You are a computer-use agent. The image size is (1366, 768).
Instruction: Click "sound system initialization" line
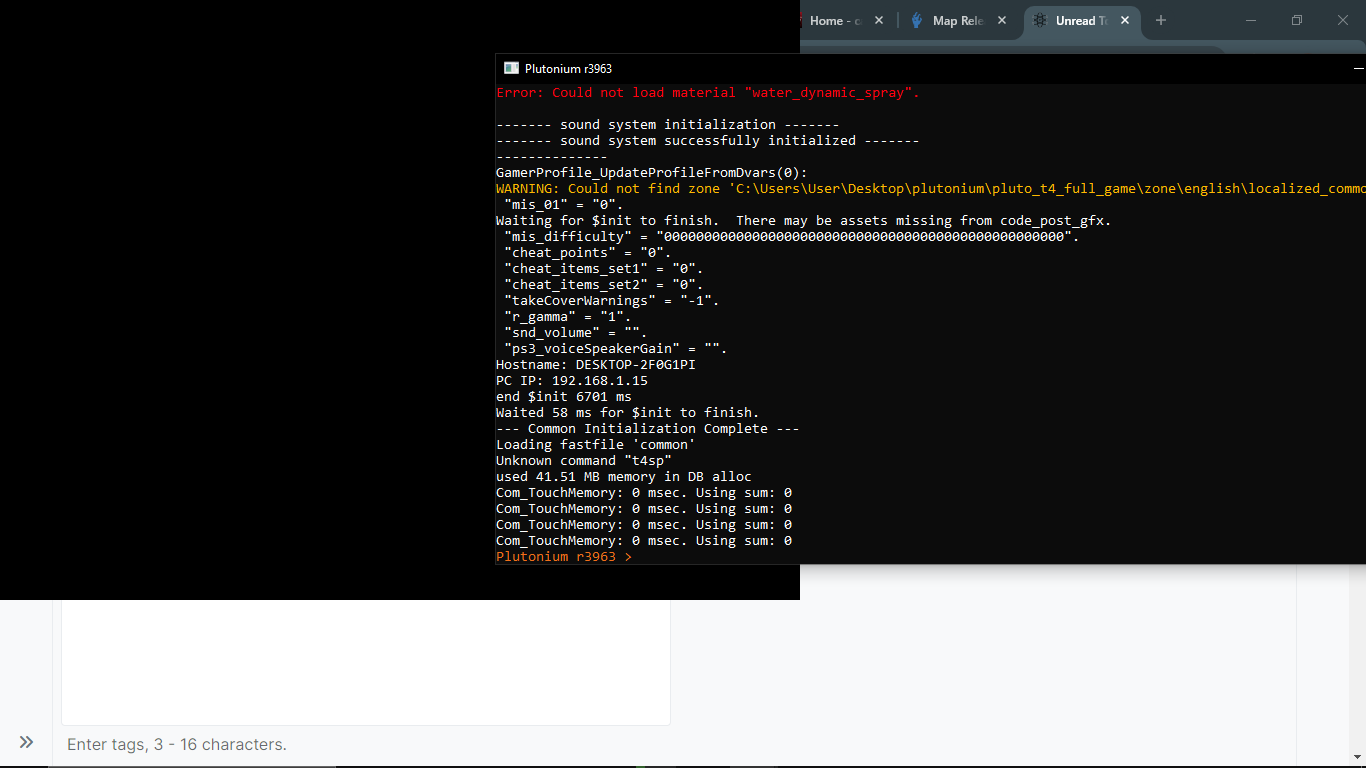[x=668, y=125]
